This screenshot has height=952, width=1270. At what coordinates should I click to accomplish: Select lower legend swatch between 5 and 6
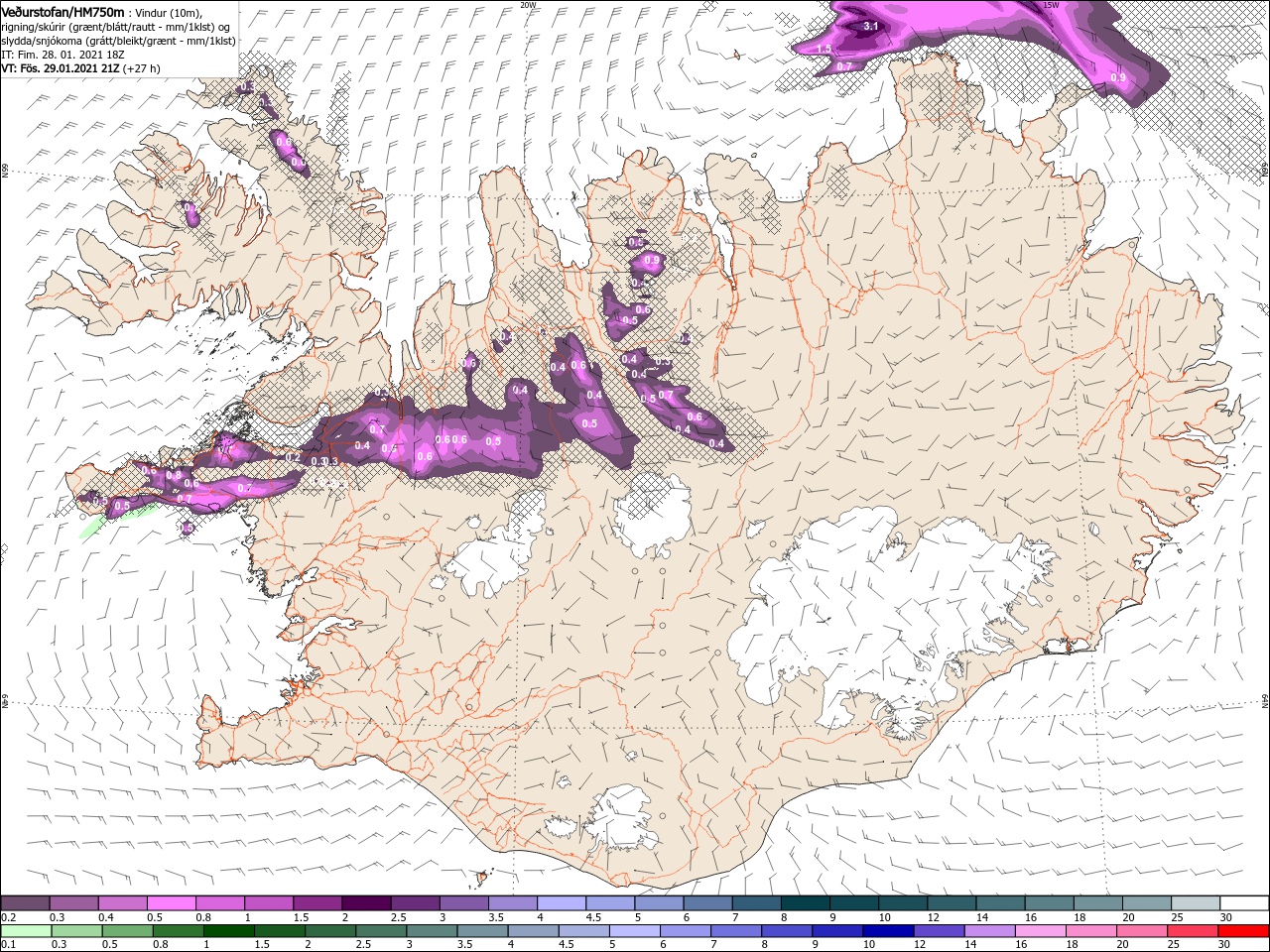(635, 931)
